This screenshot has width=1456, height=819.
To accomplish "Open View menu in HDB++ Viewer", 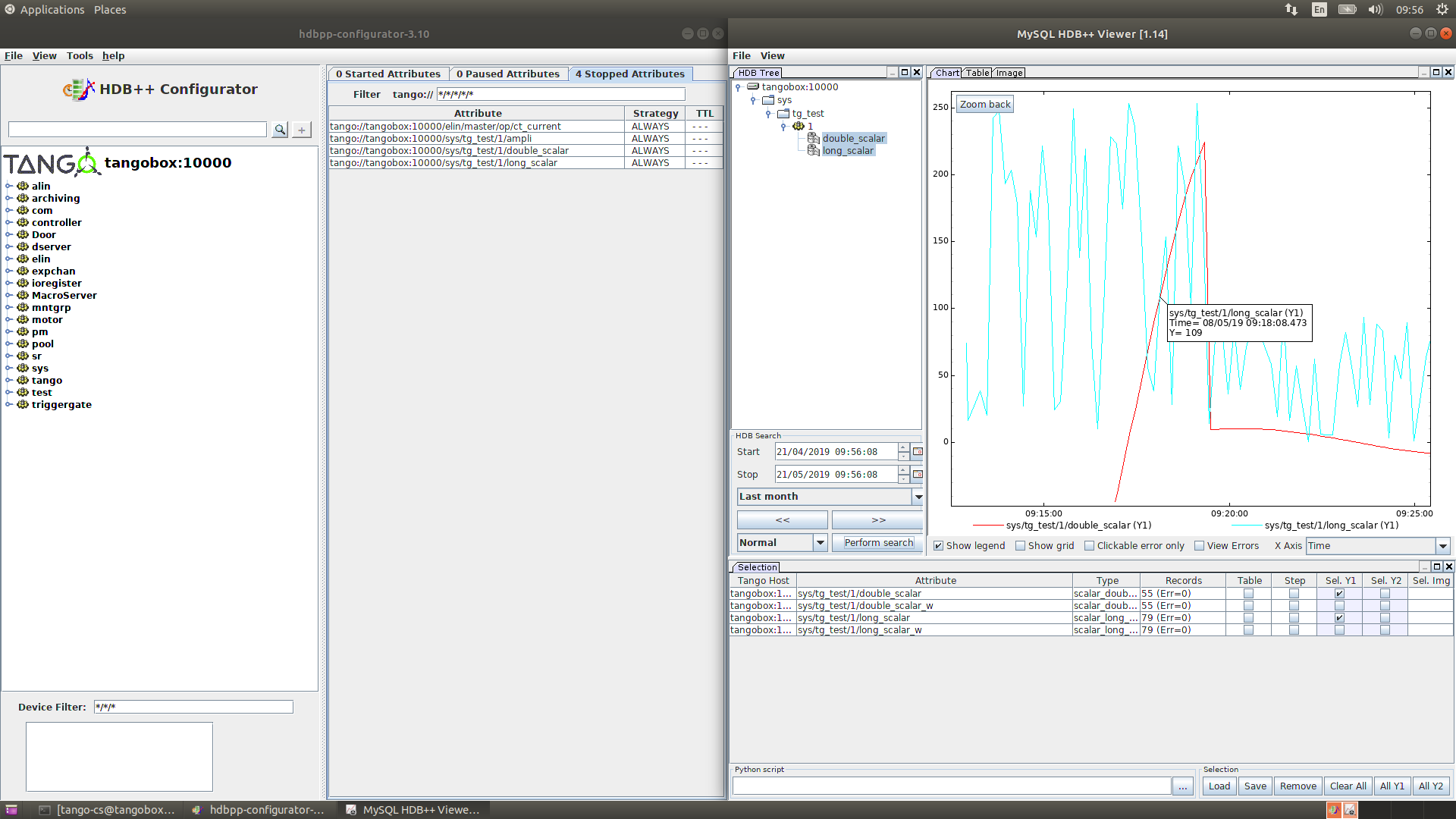I will pyautogui.click(x=773, y=55).
